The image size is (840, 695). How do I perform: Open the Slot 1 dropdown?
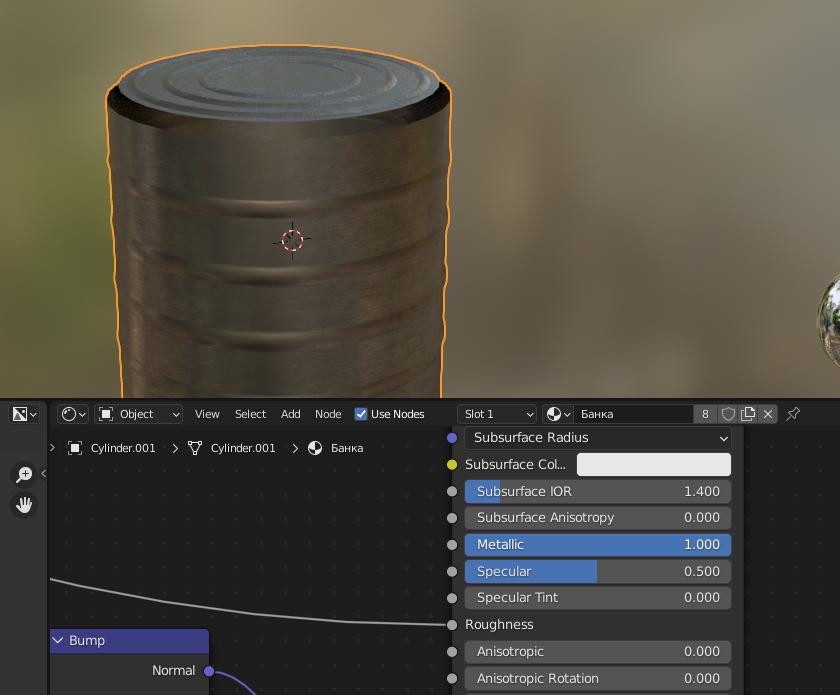[x=497, y=414]
